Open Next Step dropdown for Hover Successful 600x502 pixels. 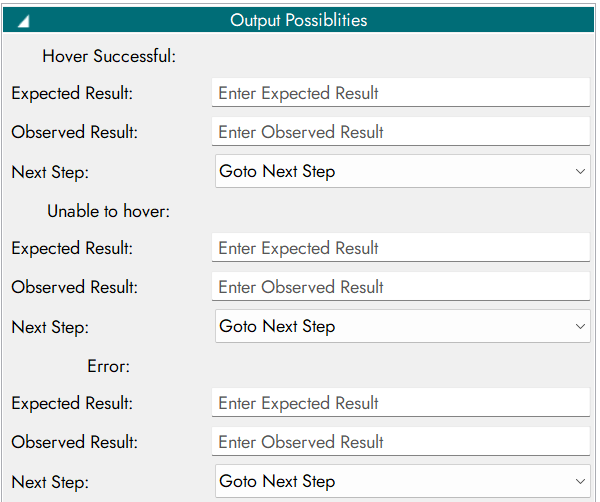coord(402,171)
